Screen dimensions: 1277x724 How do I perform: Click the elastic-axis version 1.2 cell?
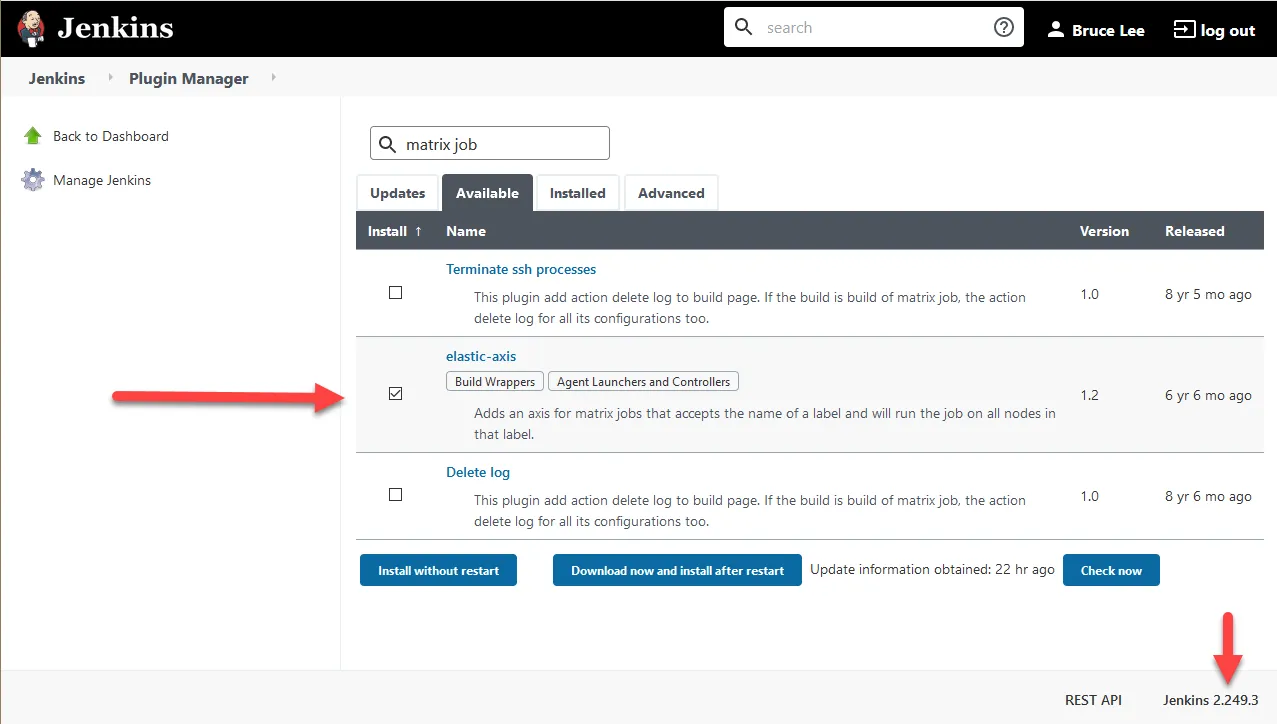point(1089,395)
